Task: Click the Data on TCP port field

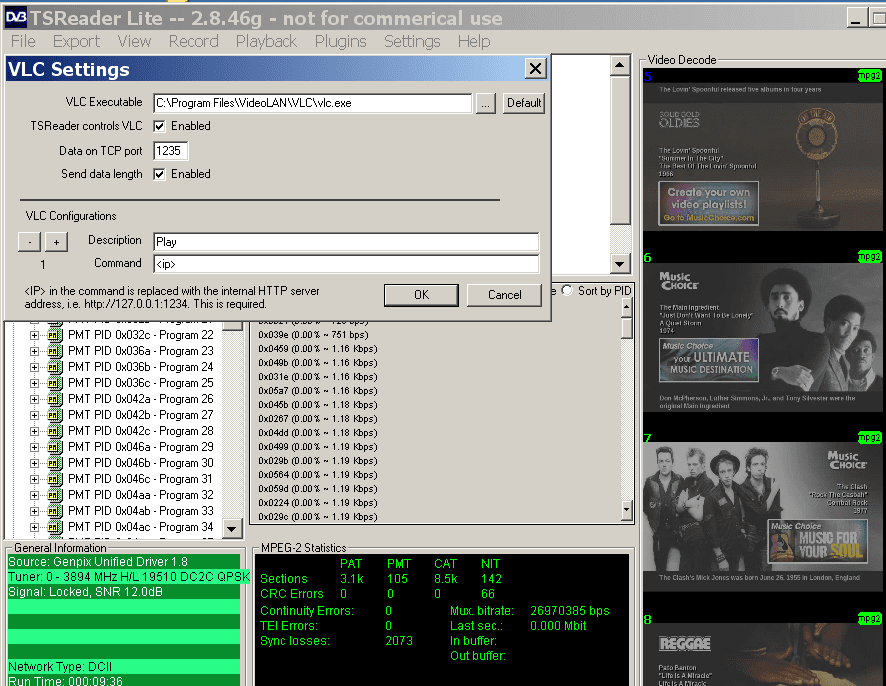Action: pos(170,151)
